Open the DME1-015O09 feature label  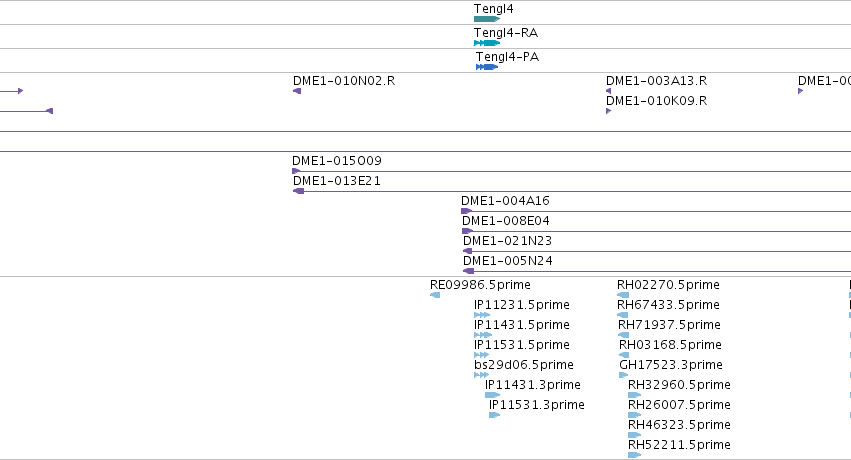[x=336, y=161]
